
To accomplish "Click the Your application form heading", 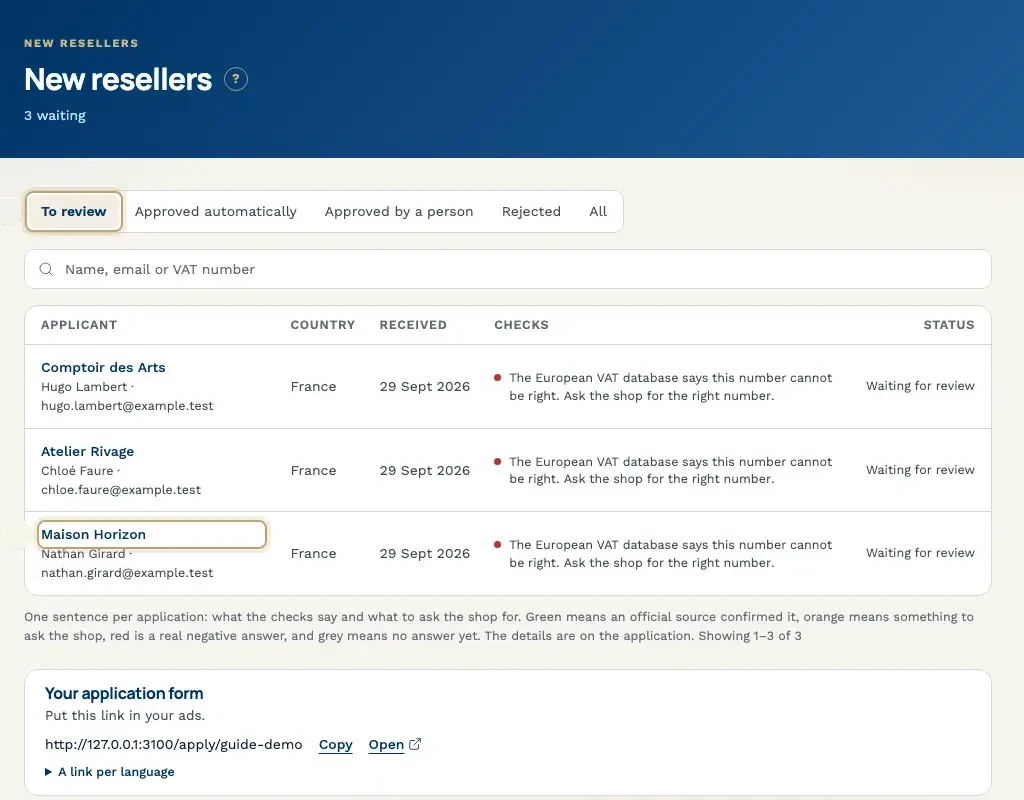I will point(124,693).
